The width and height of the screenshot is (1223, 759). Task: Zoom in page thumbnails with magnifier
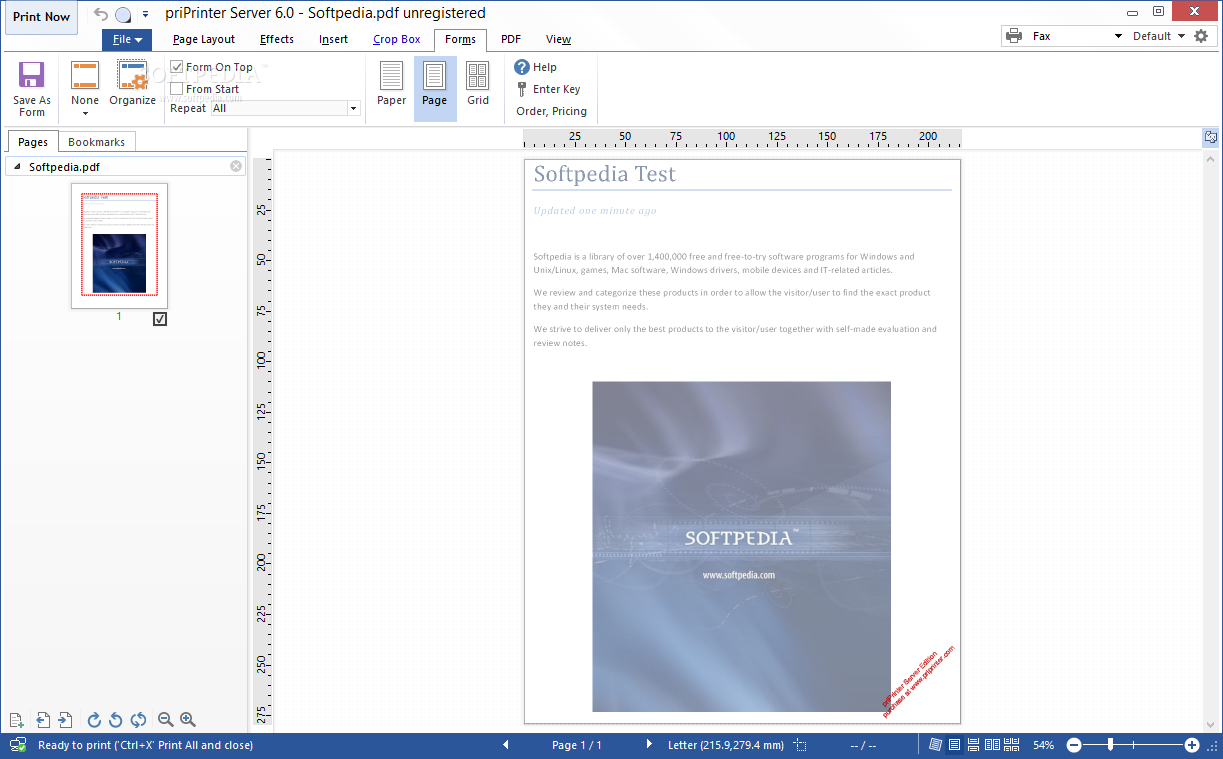(x=188, y=720)
